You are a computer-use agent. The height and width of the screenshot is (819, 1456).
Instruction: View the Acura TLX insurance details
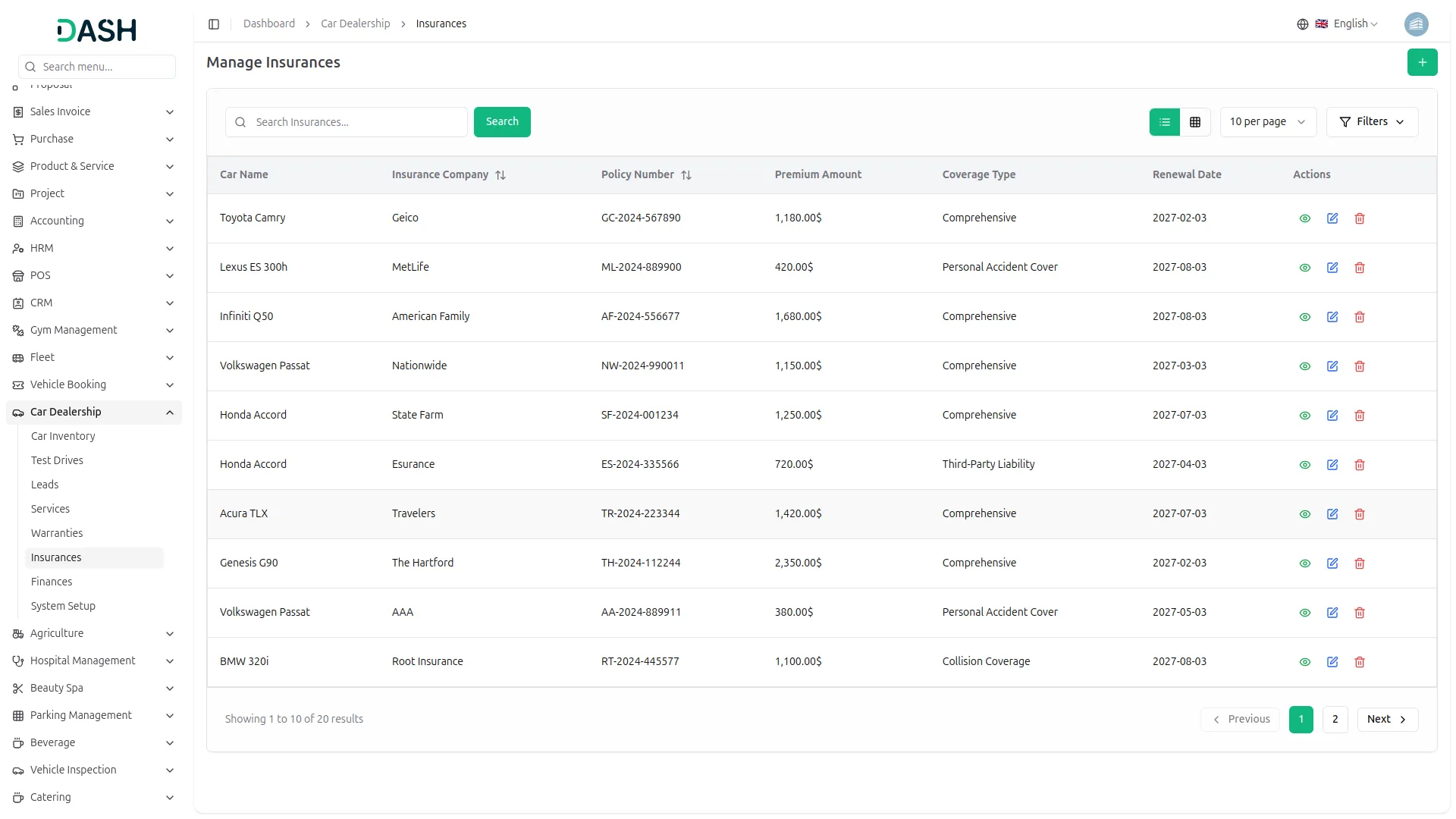1304,514
